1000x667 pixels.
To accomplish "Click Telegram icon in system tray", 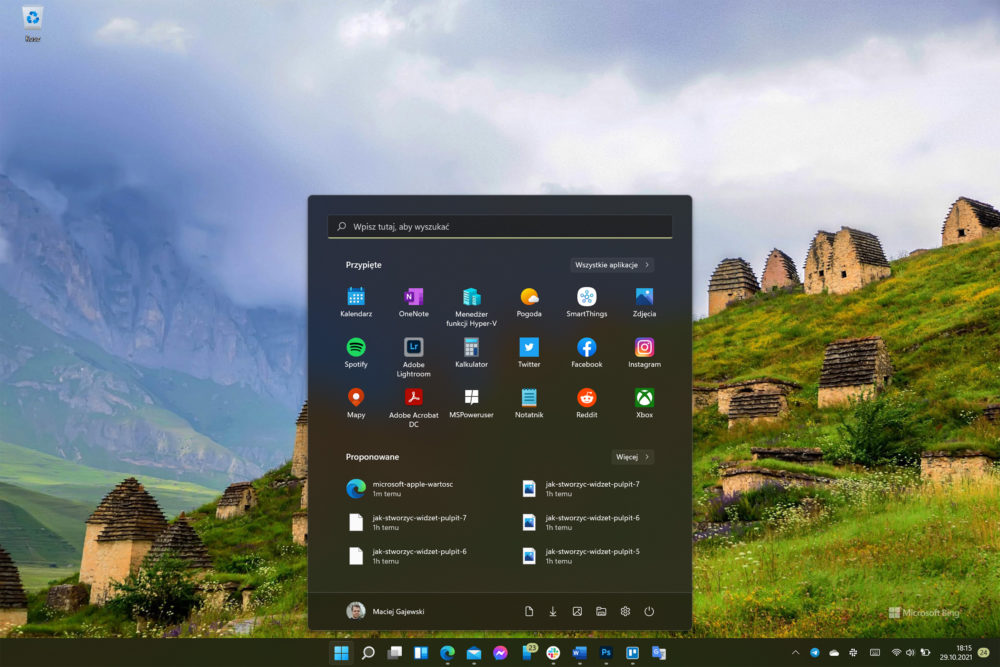I will pyautogui.click(x=814, y=652).
